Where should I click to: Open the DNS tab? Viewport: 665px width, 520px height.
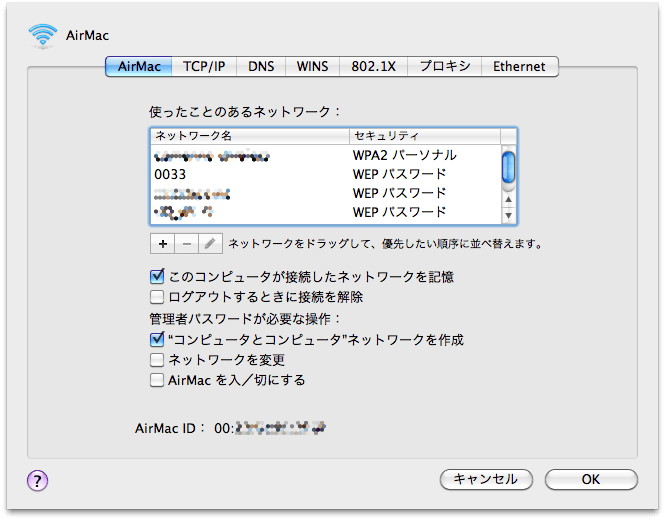pos(261,67)
